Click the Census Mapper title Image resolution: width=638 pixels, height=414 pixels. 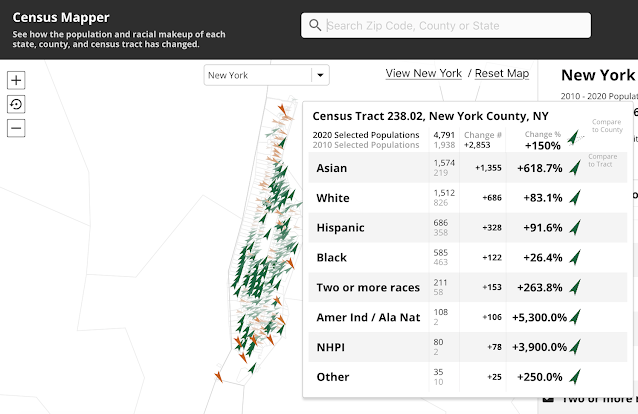[x=61, y=18]
